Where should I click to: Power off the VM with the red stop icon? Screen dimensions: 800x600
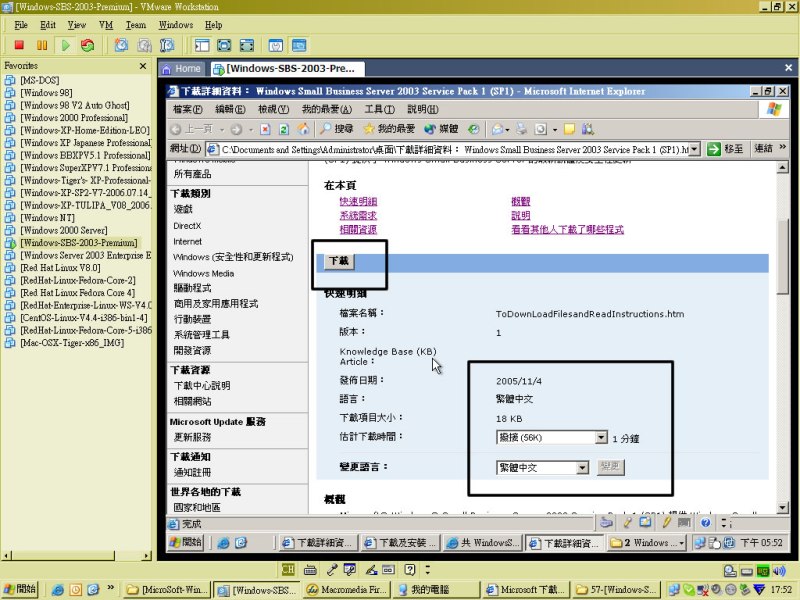[19, 45]
